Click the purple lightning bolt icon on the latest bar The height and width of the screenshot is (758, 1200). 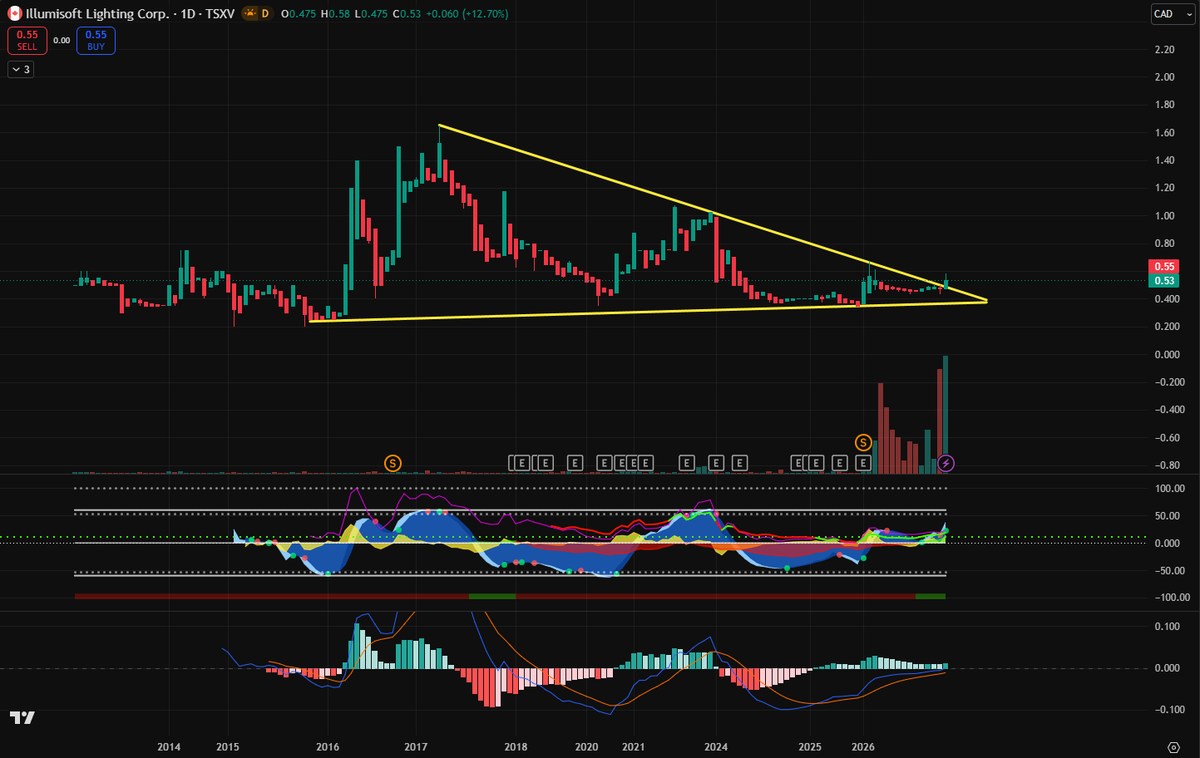click(946, 463)
